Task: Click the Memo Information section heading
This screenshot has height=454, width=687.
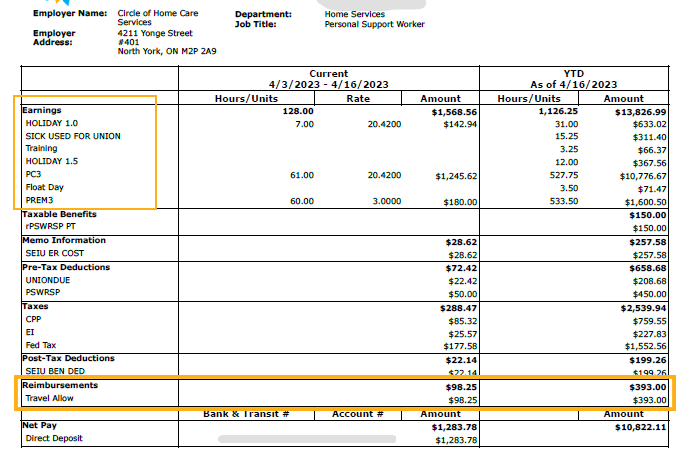Action: (66, 241)
